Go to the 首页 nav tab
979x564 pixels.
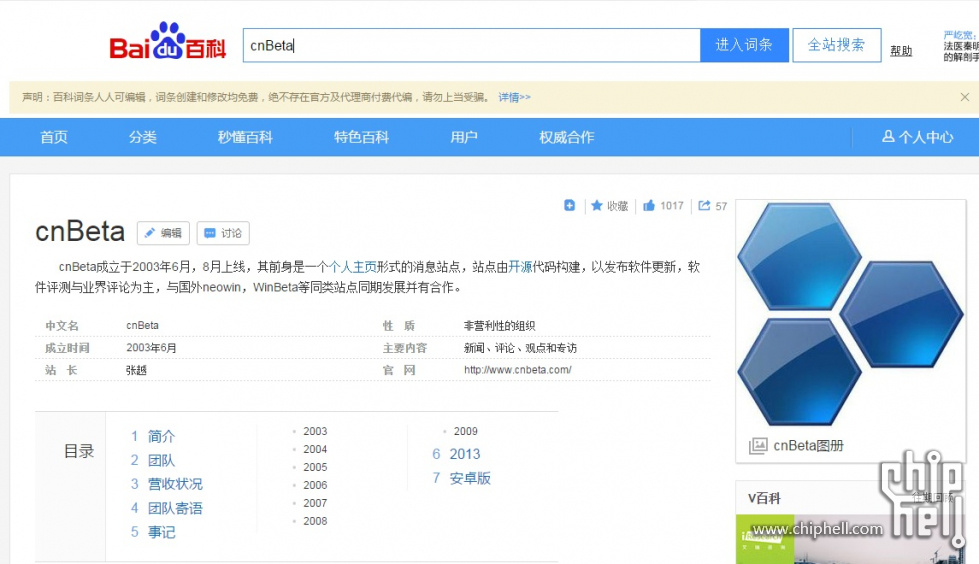(54, 137)
